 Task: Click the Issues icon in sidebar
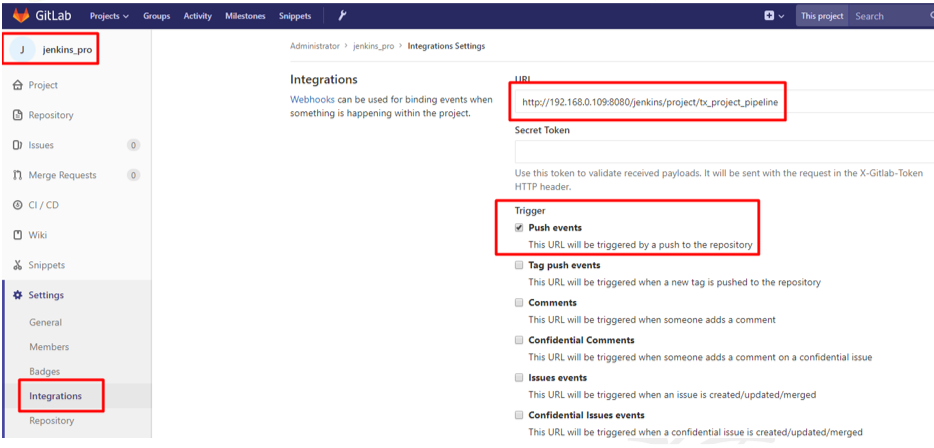pos(17,145)
